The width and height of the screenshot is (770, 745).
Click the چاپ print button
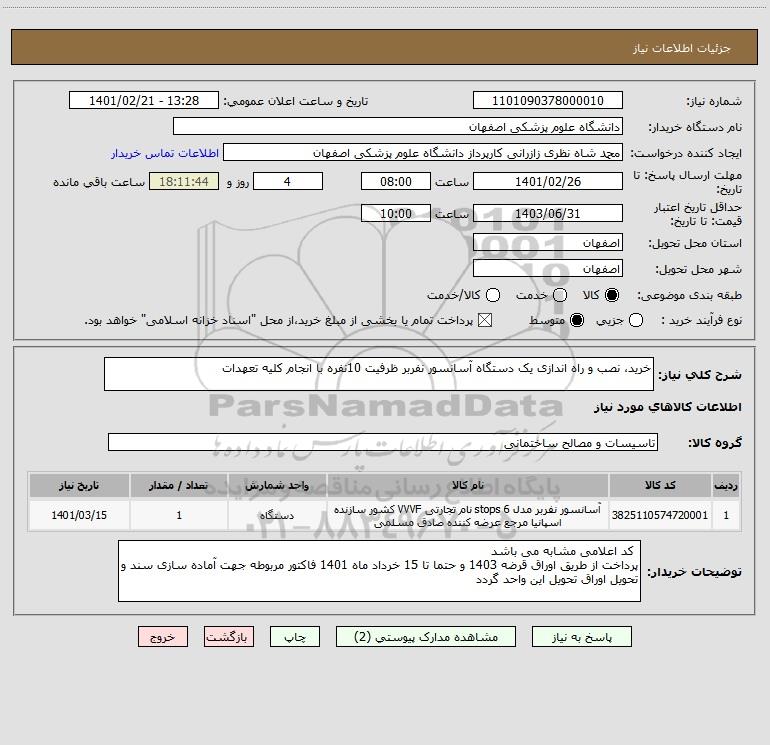coord(295,637)
